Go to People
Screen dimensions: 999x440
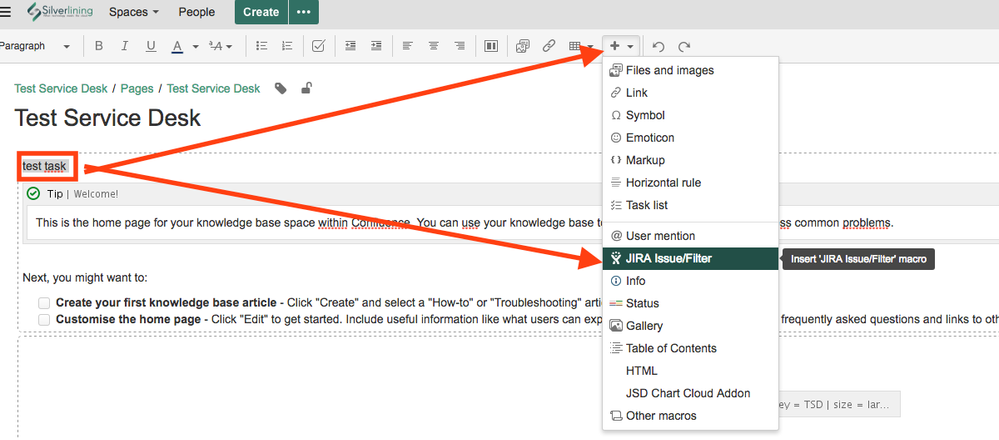197,12
